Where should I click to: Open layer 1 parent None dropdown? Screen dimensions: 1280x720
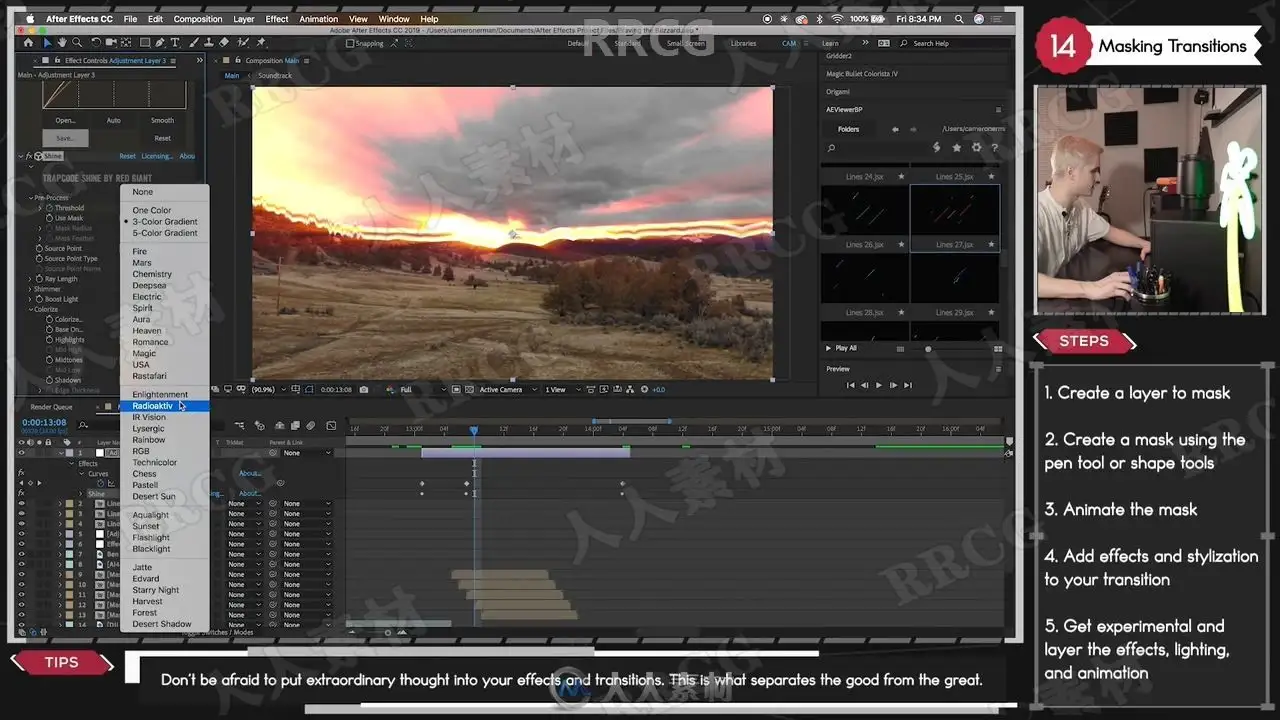(306, 453)
